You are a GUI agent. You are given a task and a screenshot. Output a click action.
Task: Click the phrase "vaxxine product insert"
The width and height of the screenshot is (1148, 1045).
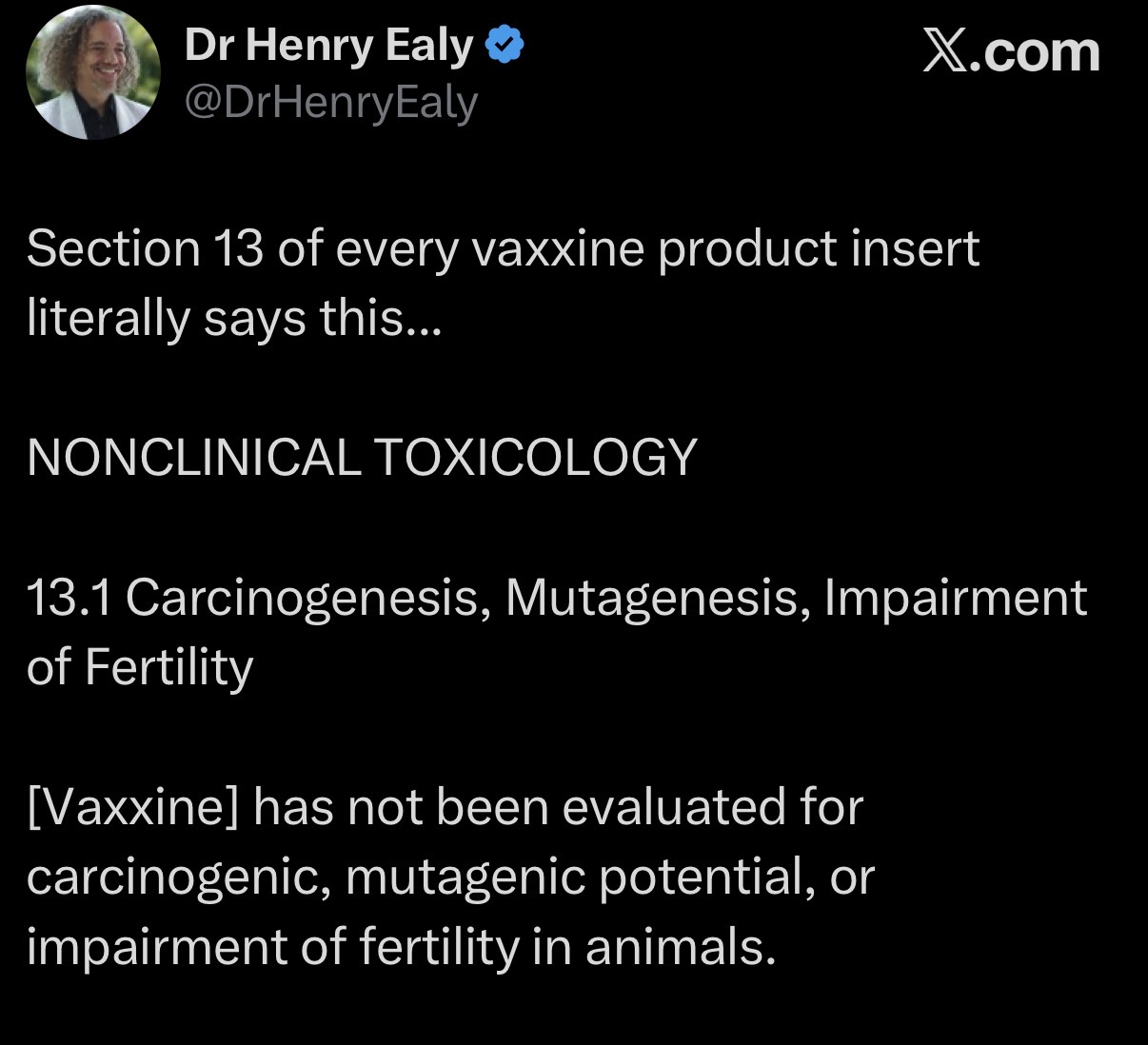(x=725, y=249)
